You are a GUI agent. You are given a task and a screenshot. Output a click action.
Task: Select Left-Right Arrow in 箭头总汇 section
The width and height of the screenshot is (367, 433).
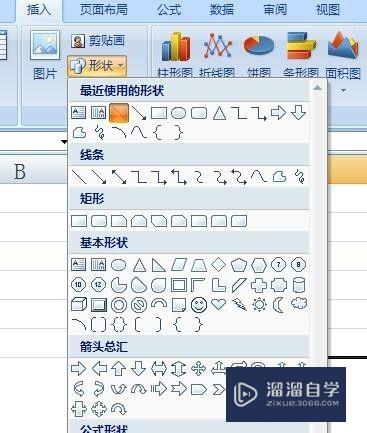click(x=159, y=369)
